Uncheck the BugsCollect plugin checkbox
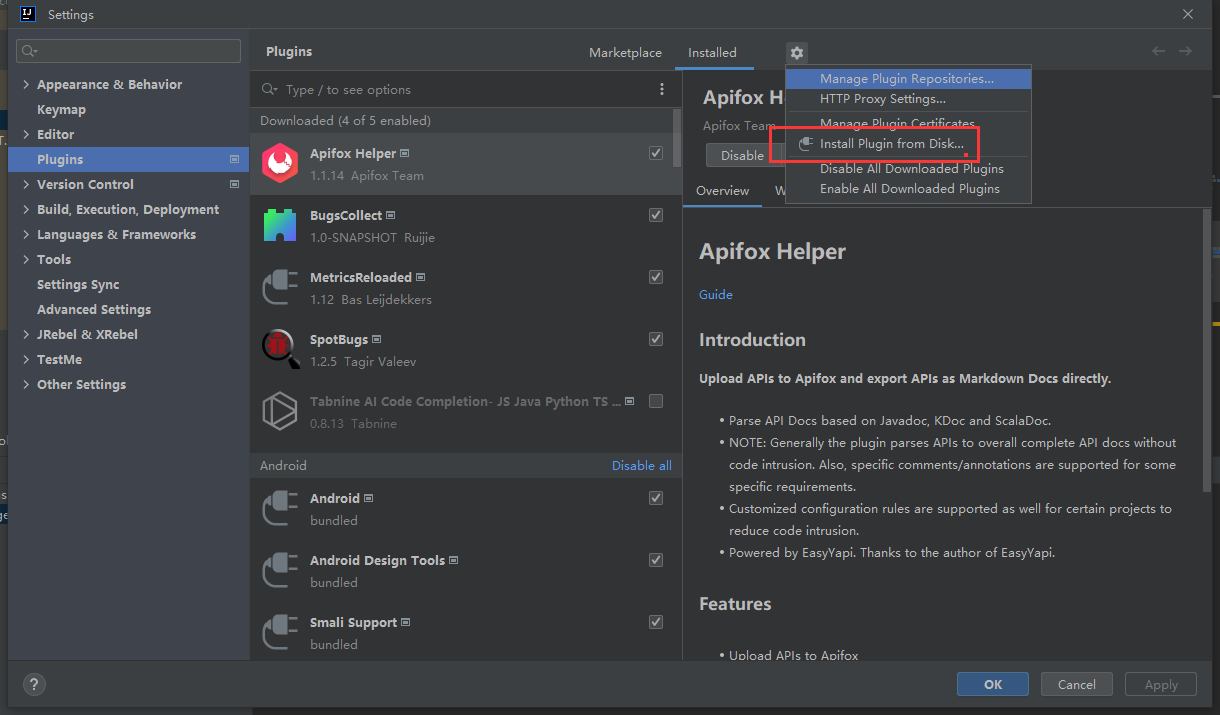 click(x=656, y=215)
